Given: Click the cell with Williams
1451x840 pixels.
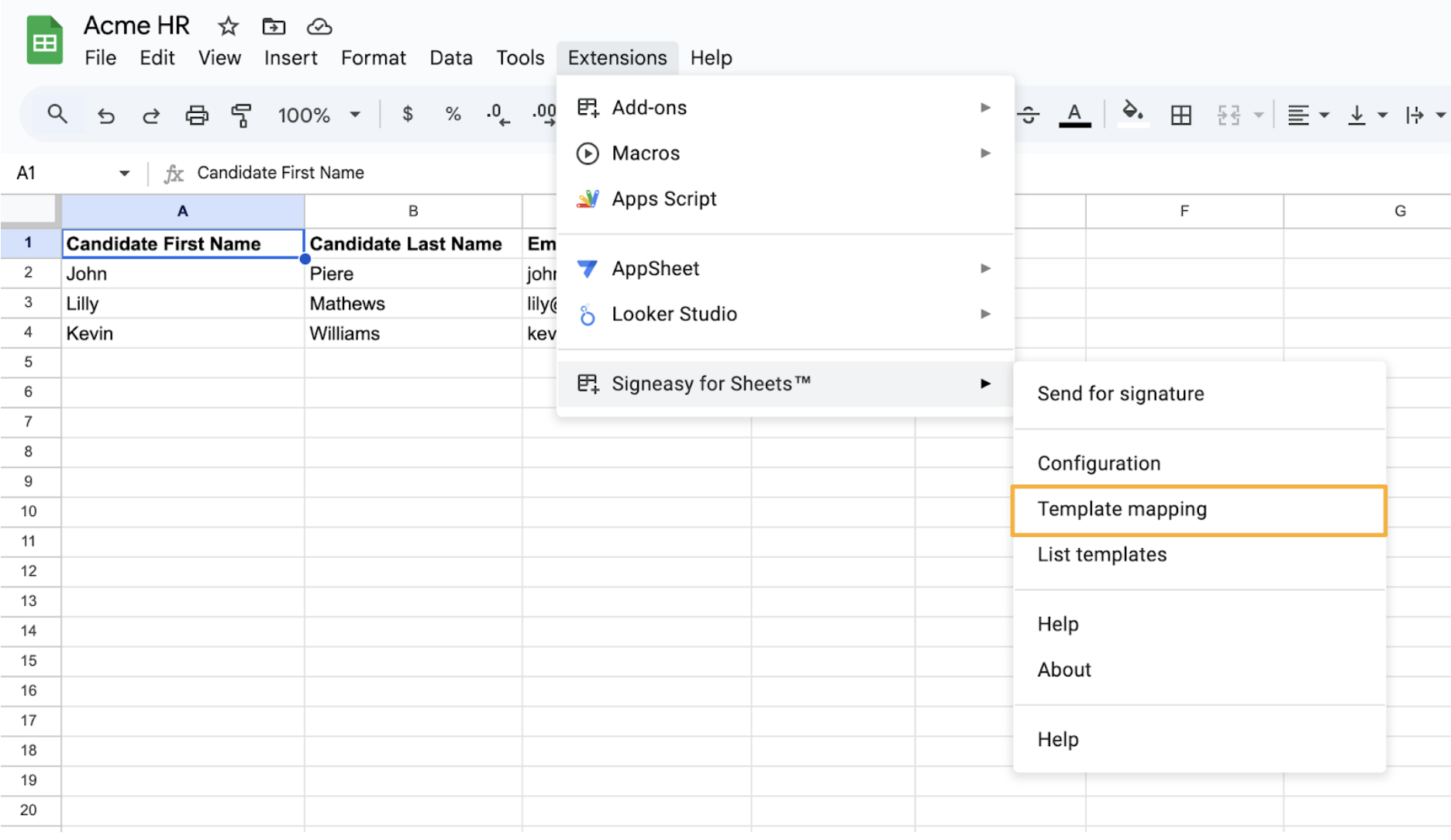Looking at the screenshot, I should 413,334.
